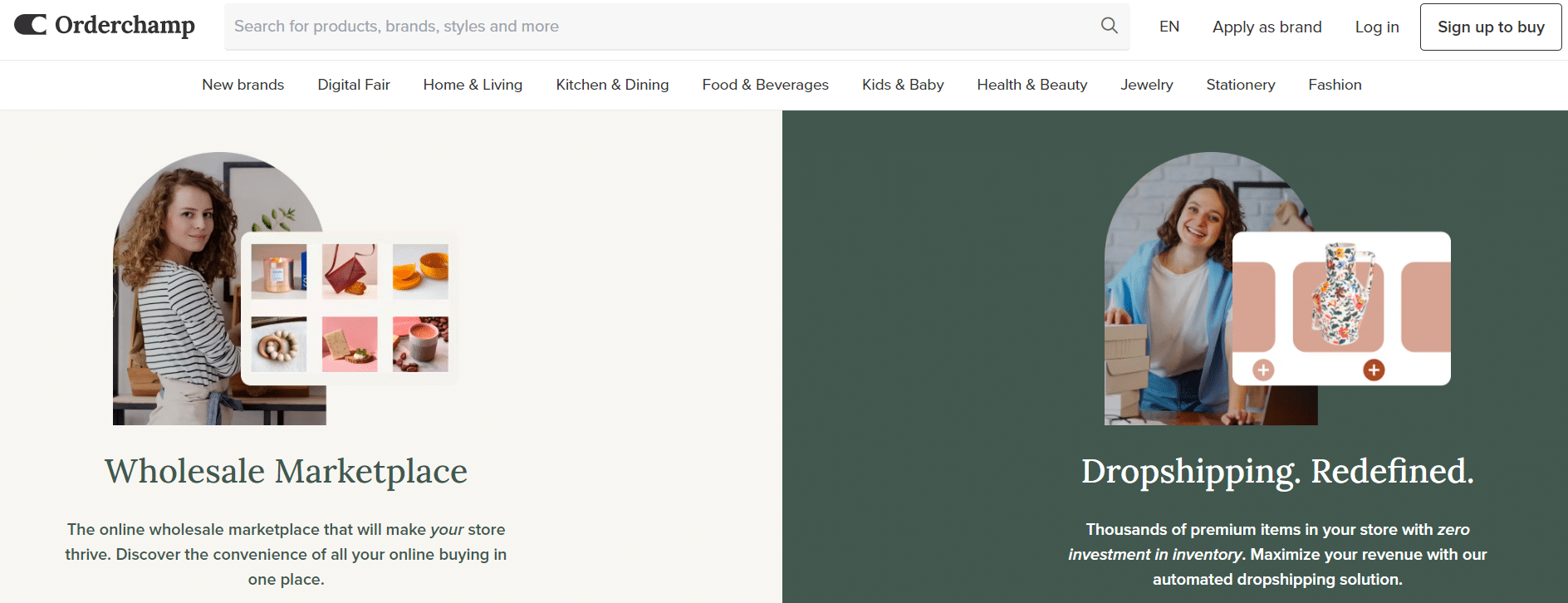Click the Dropshipping. Redefined. heading

coord(1276,471)
